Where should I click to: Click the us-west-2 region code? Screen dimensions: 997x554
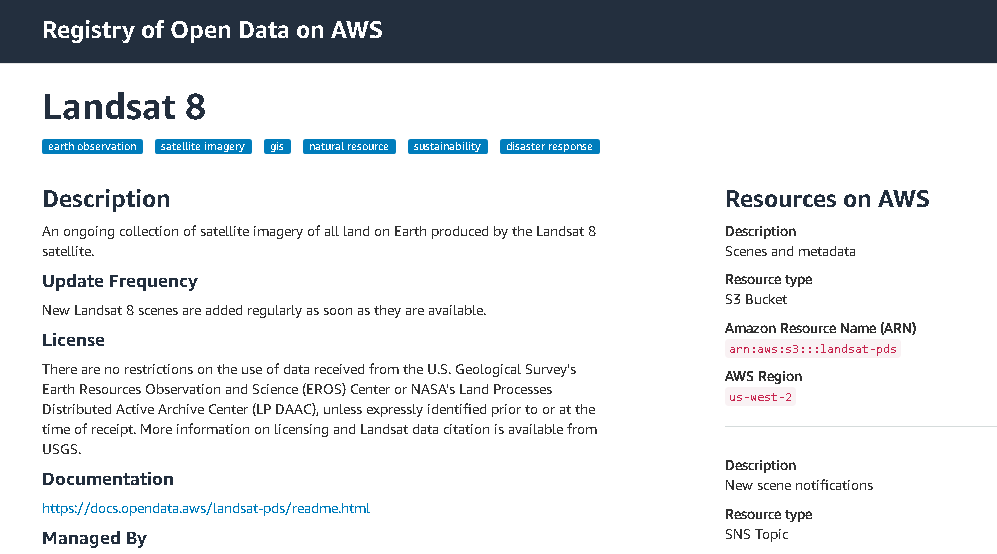(x=762, y=397)
